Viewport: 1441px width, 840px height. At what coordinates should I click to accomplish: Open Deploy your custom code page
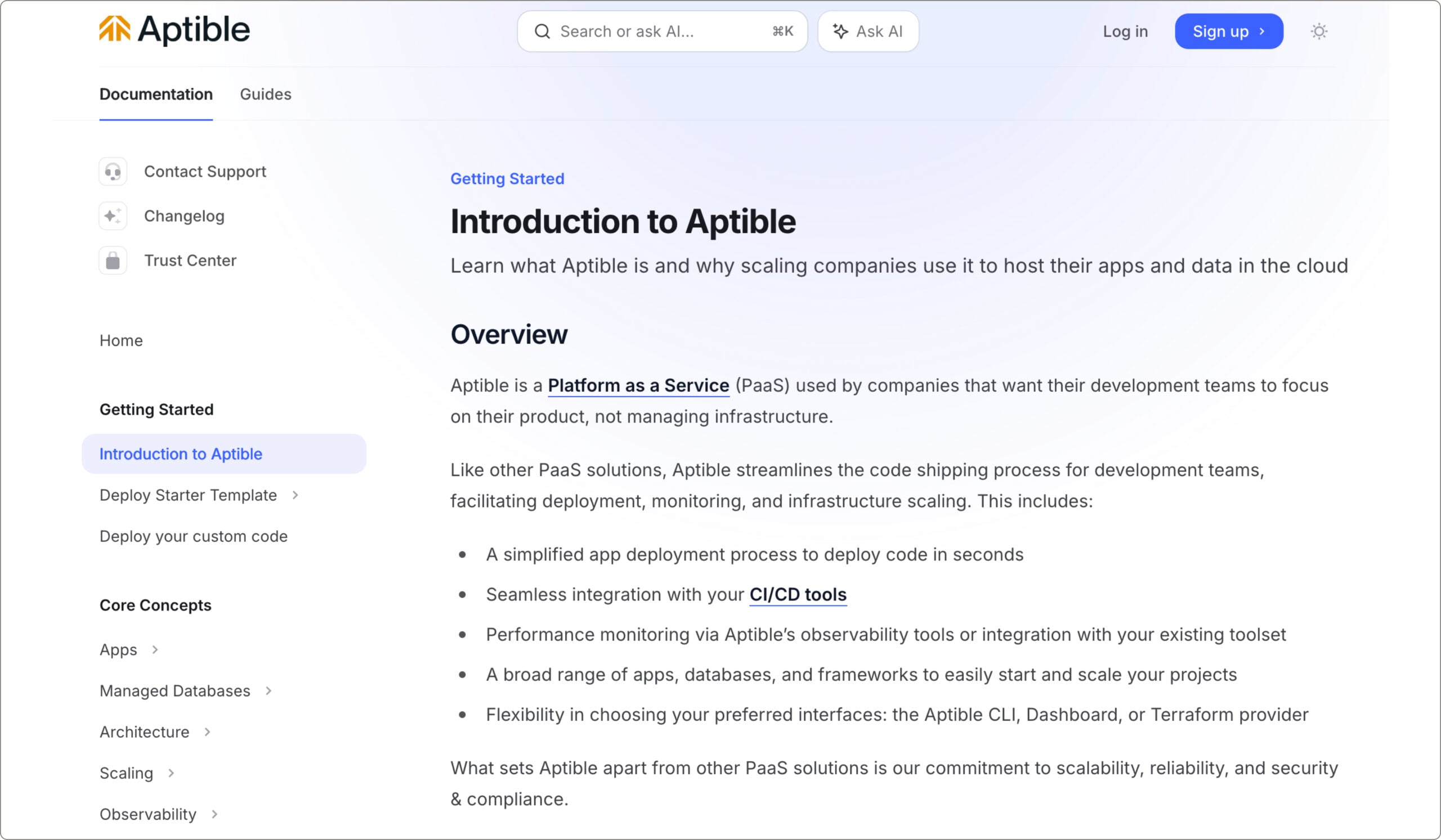(x=193, y=537)
